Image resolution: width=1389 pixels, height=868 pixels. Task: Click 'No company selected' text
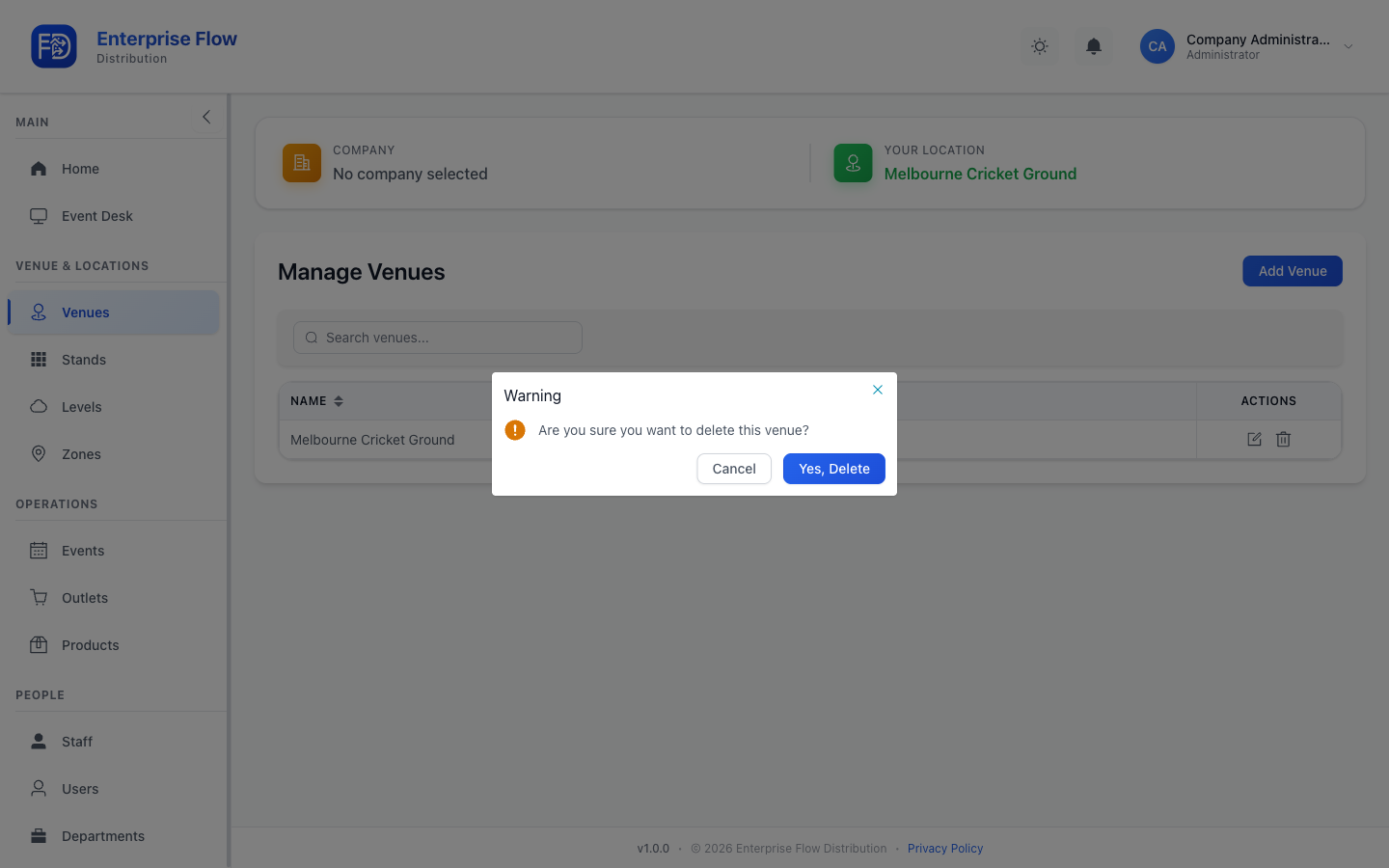point(410,174)
